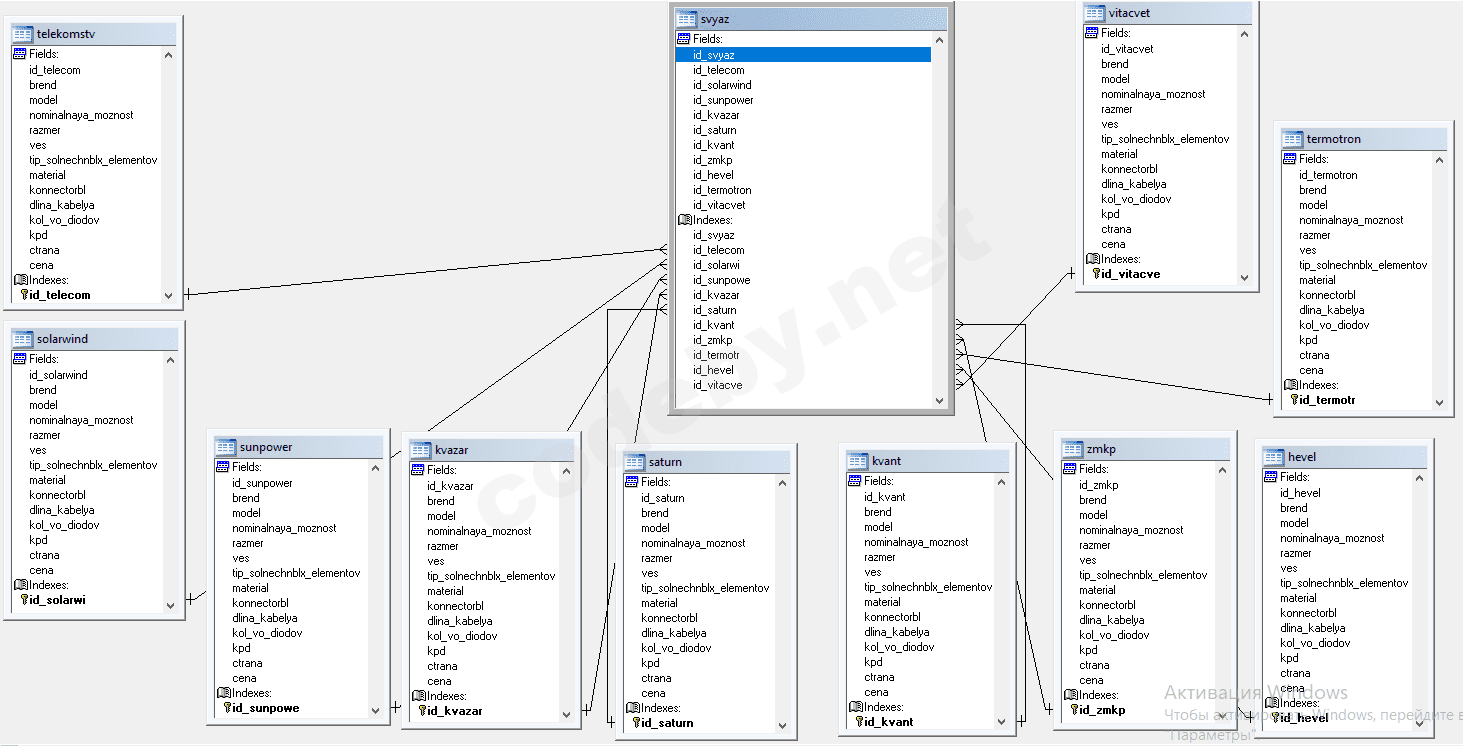Screen dimensions: 1463x746
Task: Select id_svyaz field in svyaz table
Action: pyautogui.click(x=713, y=55)
